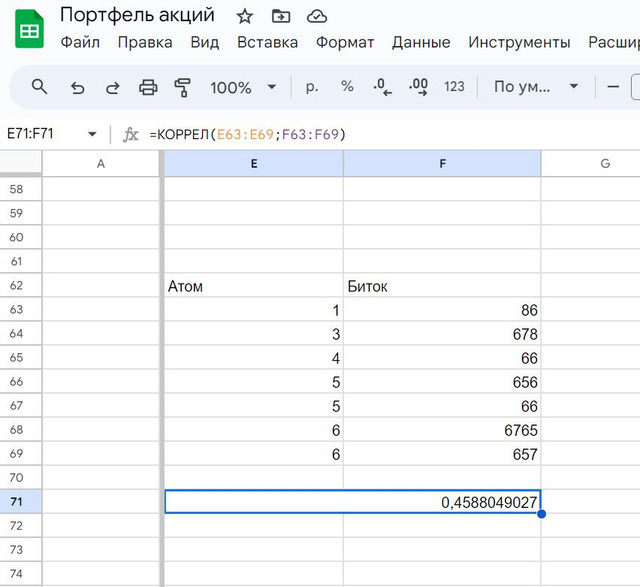The image size is (640, 587).
Task: Select column A header
Action: tap(100, 164)
